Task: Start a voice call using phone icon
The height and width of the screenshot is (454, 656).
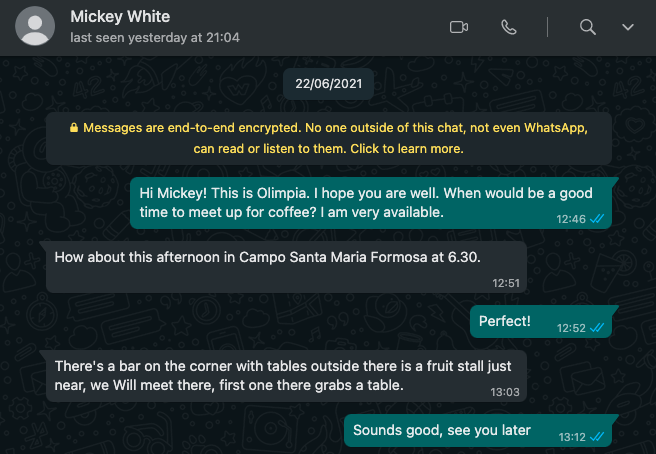Action: click(x=509, y=28)
